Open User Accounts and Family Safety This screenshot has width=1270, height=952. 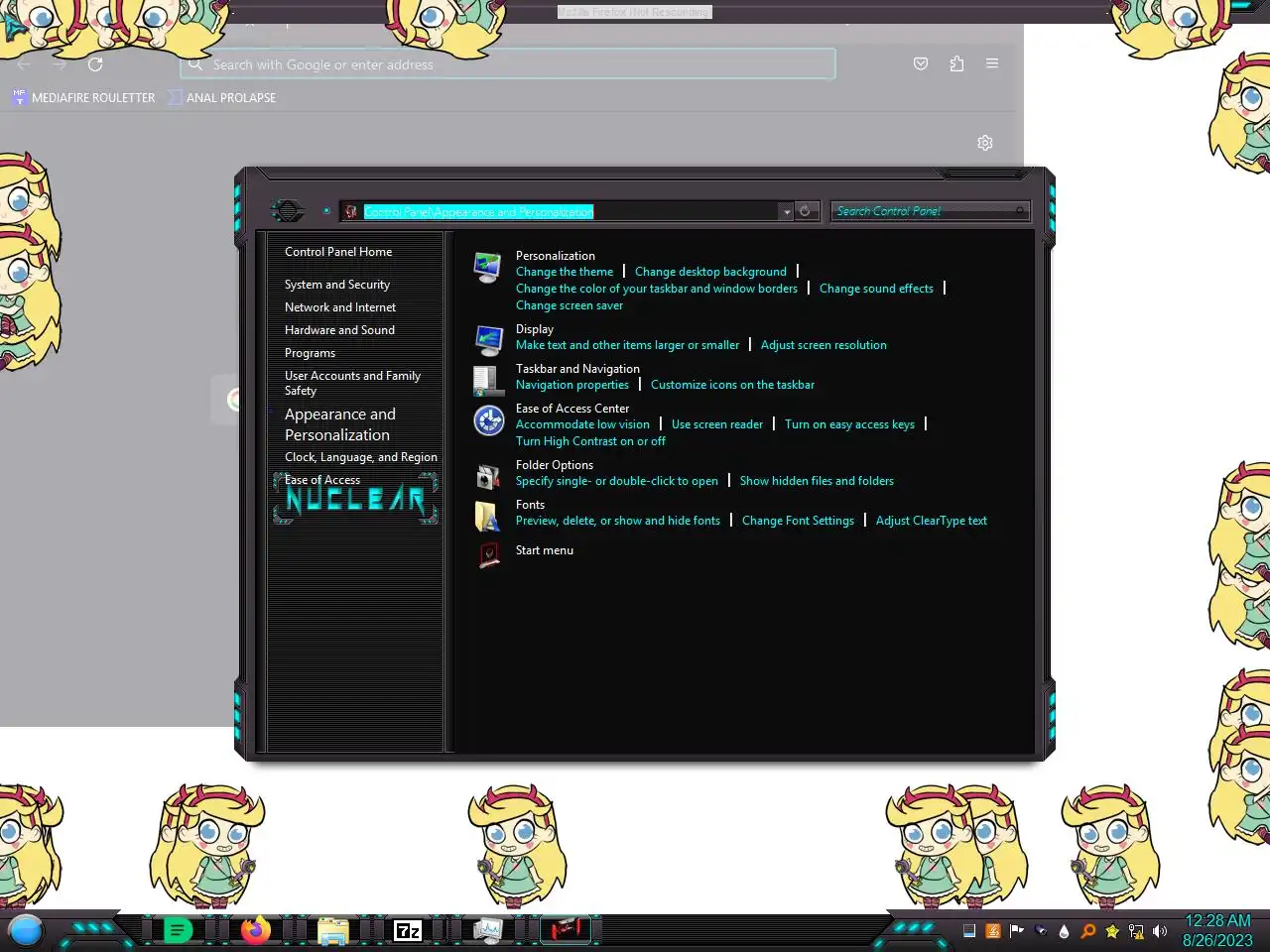pos(352,383)
